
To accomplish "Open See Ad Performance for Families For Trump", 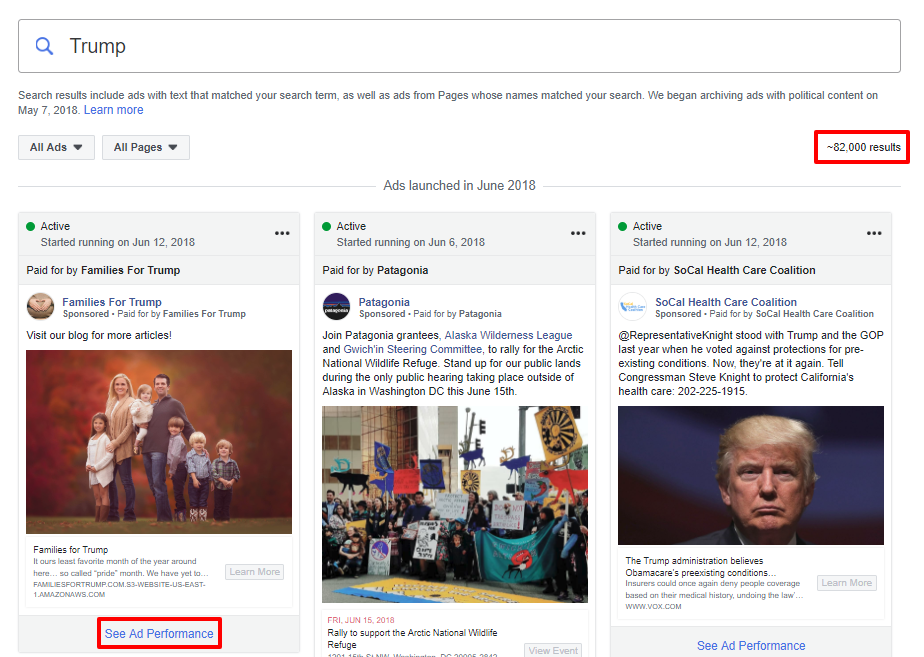I will click(159, 633).
